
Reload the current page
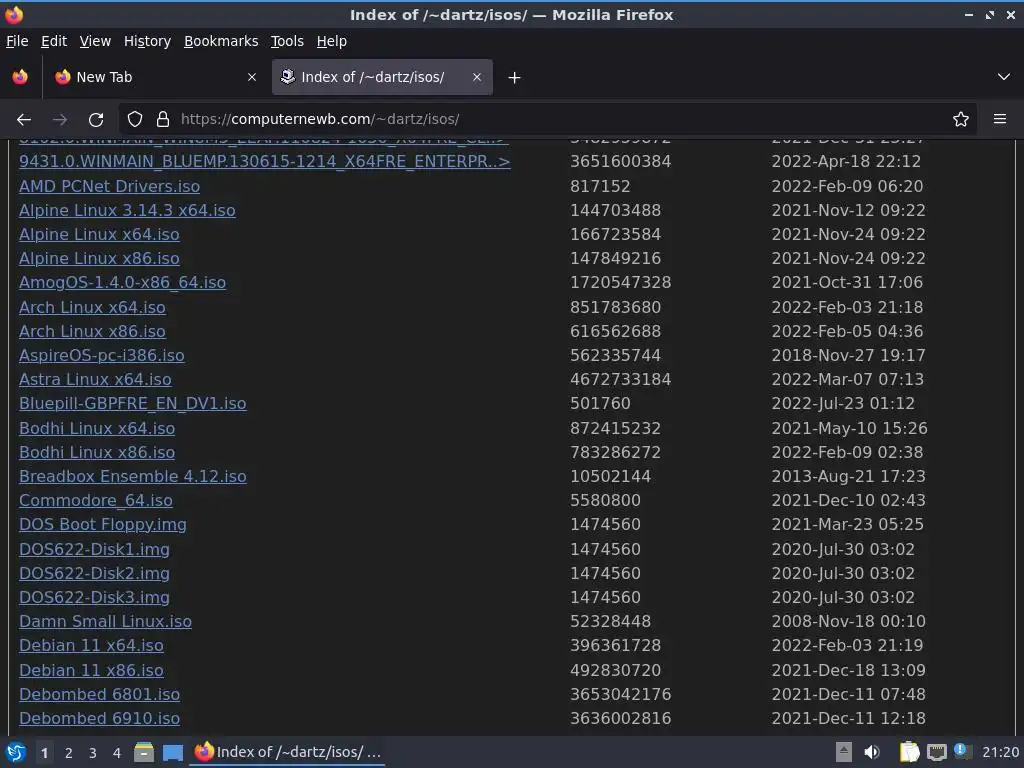(x=96, y=120)
